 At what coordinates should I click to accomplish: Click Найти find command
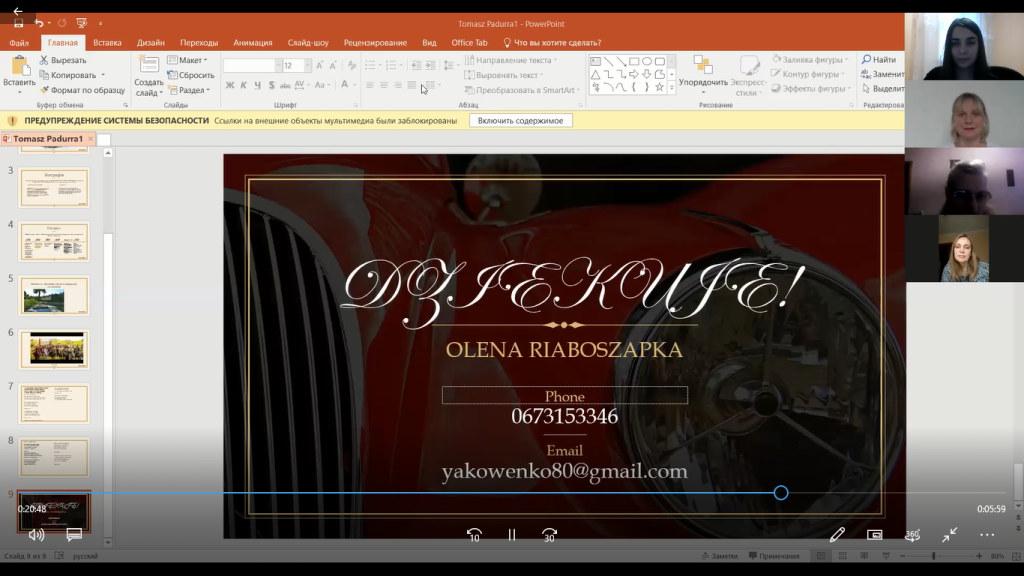pyautogui.click(x=879, y=59)
